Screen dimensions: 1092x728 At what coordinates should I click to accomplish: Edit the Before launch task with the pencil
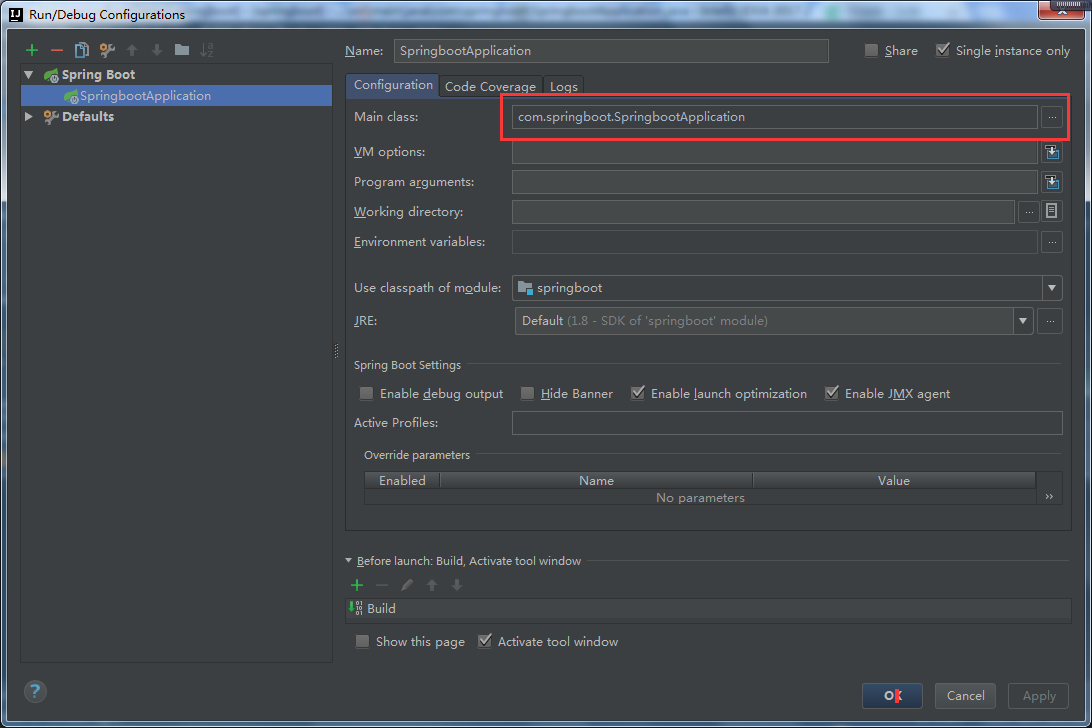tap(407, 585)
